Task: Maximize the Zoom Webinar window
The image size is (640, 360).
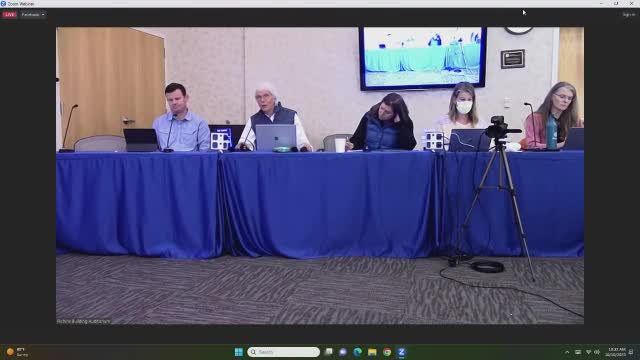Action: [x=616, y=4]
